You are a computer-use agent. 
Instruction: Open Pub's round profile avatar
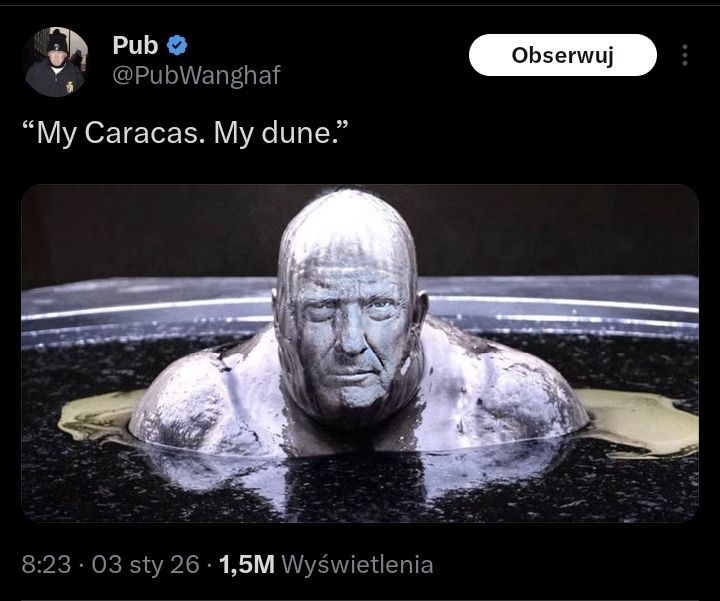57,62
